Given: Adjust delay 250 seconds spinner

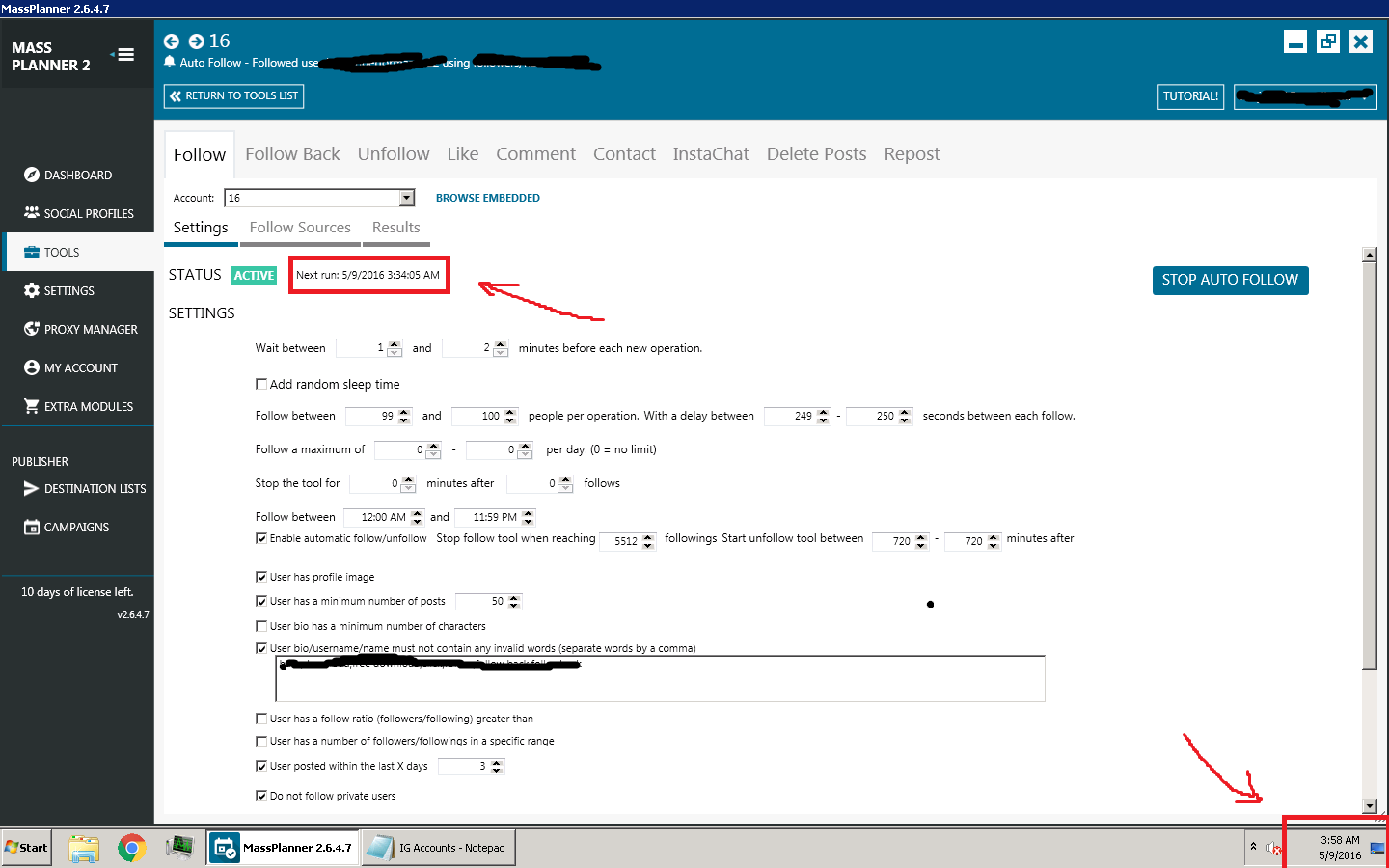Looking at the screenshot, I should pos(905,416).
